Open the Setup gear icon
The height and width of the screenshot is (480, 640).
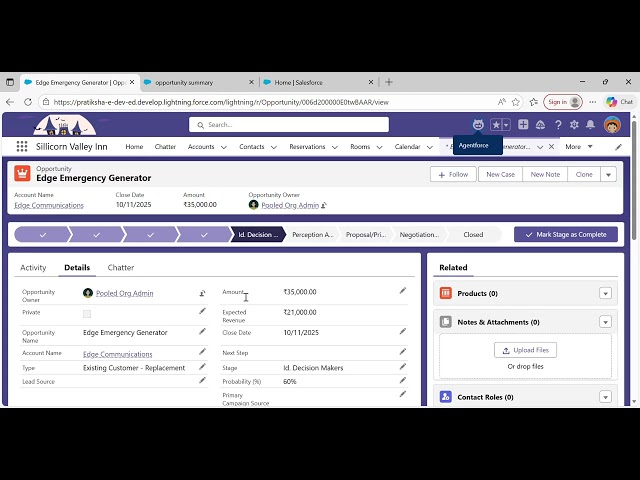[x=574, y=125]
